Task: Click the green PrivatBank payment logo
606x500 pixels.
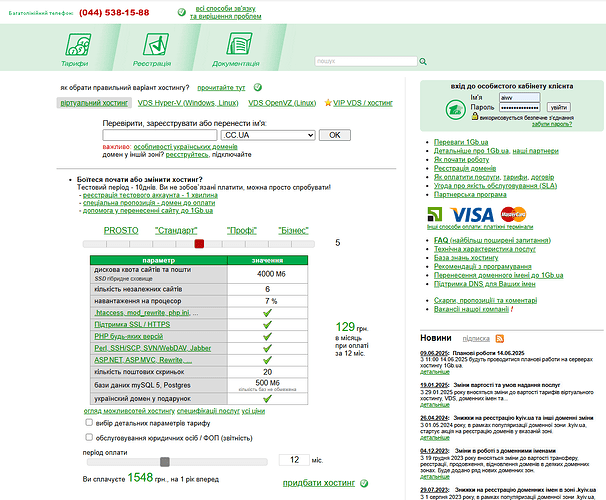Action: (x=434, y=214)
